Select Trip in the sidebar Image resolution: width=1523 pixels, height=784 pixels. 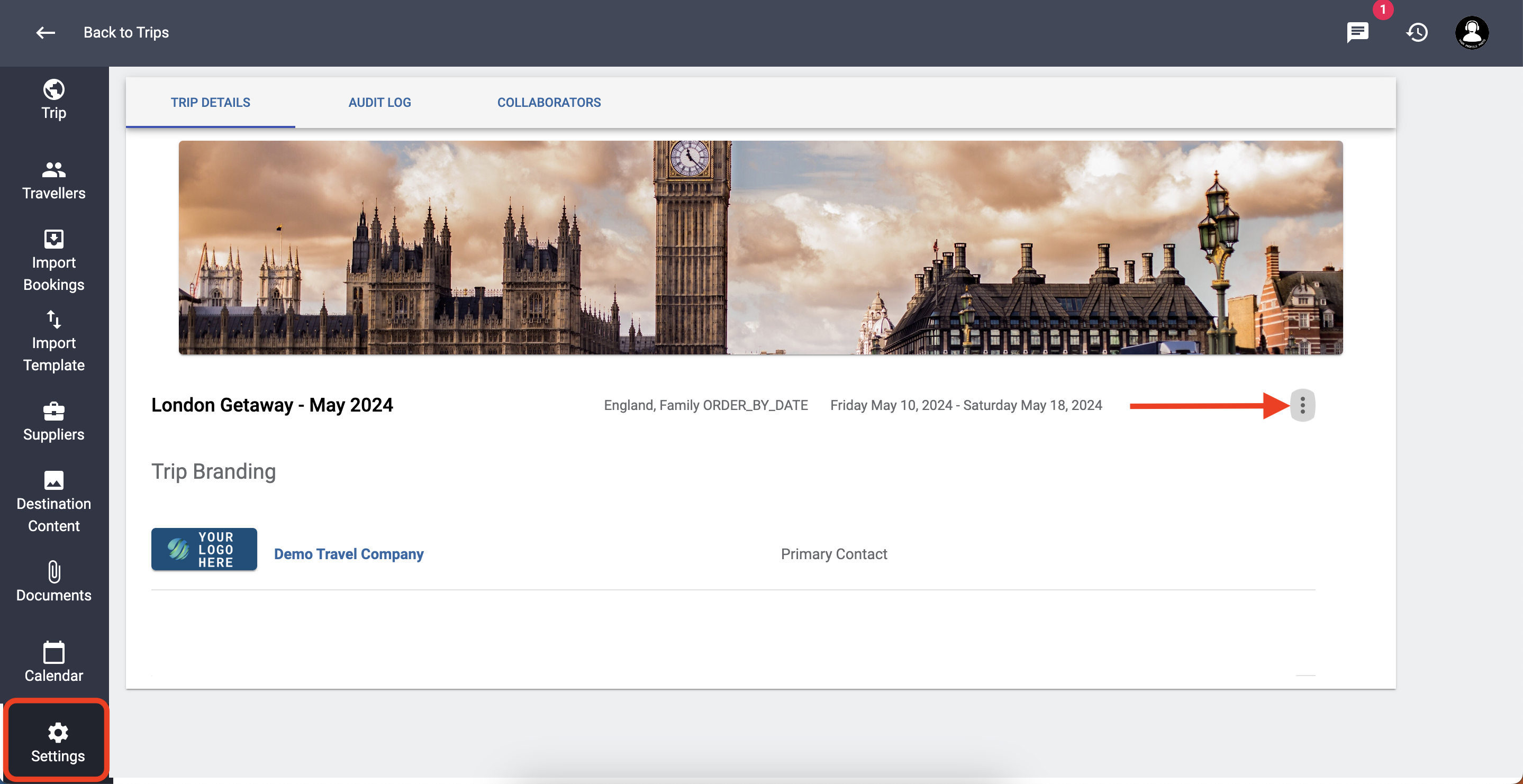pyautogui.click(x=54, y=100)
